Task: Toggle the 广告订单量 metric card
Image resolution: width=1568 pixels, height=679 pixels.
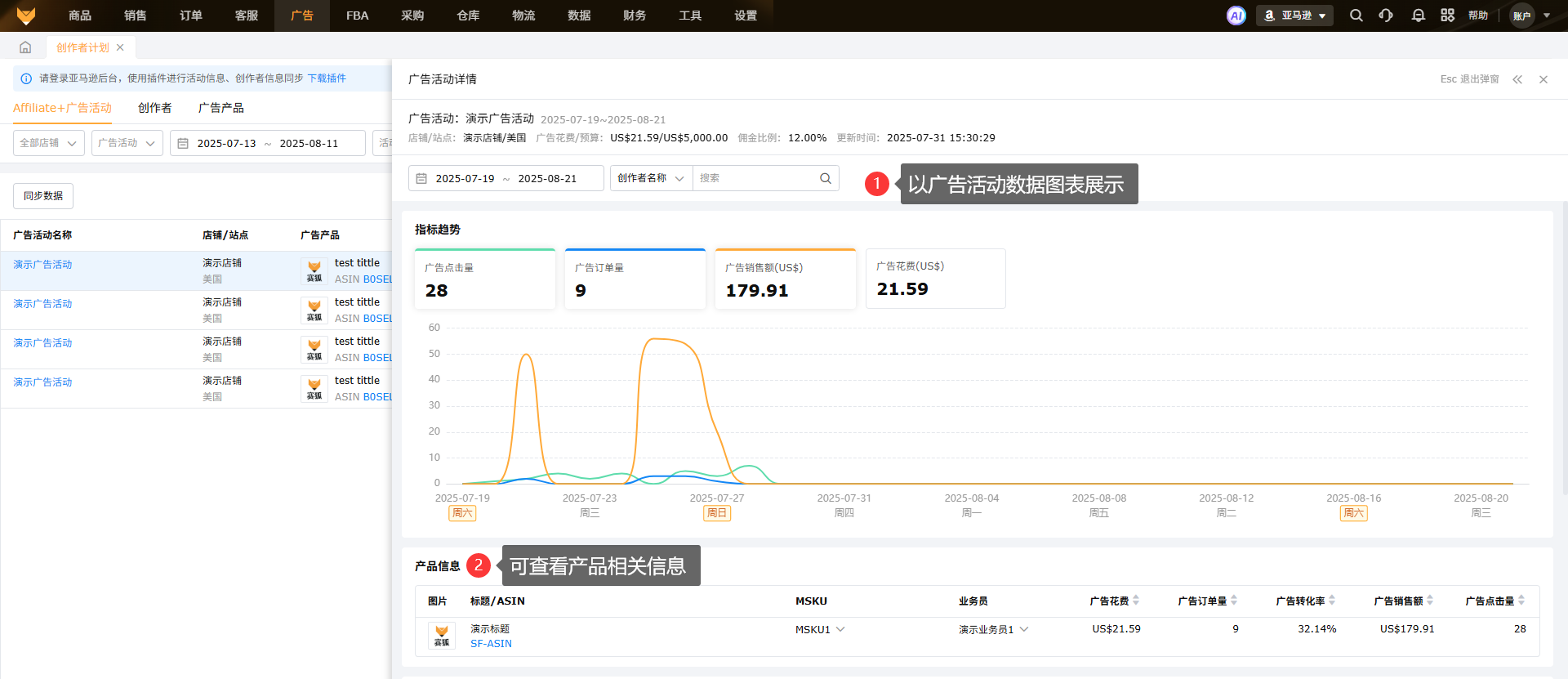Action: pyautogui.click(x=635, y=279)
